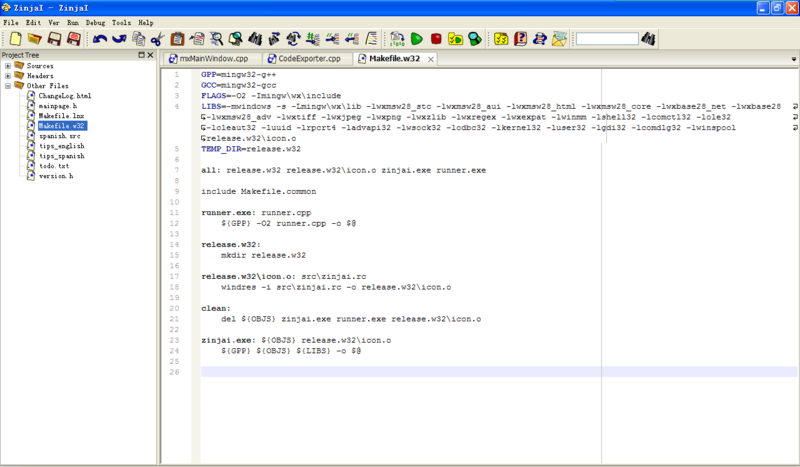Open the Debug menu
This screenshot has width=800, height=467.
click(x=95, y=22)
